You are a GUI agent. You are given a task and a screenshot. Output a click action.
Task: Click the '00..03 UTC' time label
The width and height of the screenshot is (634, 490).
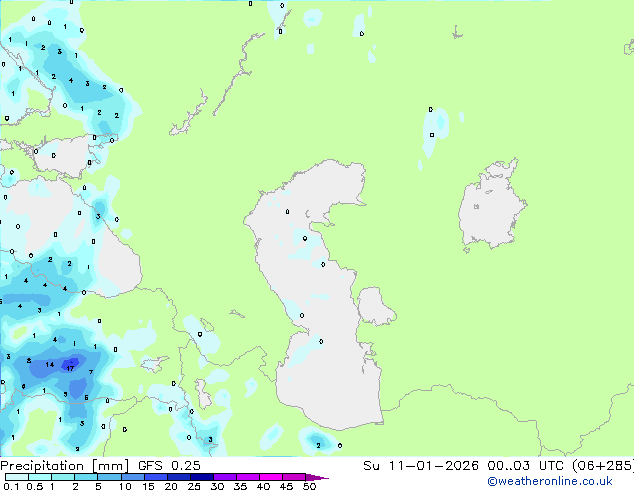coord(525,466)
